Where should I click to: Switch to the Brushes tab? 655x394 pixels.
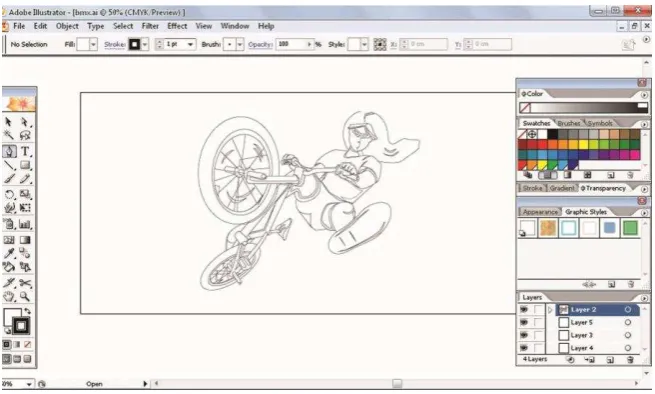tap(569, 123)
